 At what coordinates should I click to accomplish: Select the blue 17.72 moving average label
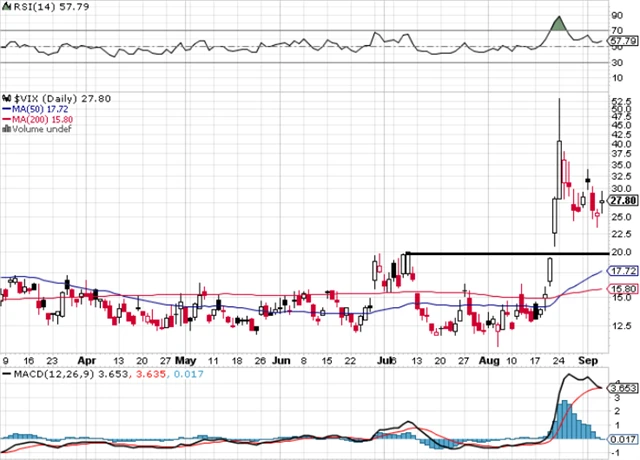(x=623, y=271)
